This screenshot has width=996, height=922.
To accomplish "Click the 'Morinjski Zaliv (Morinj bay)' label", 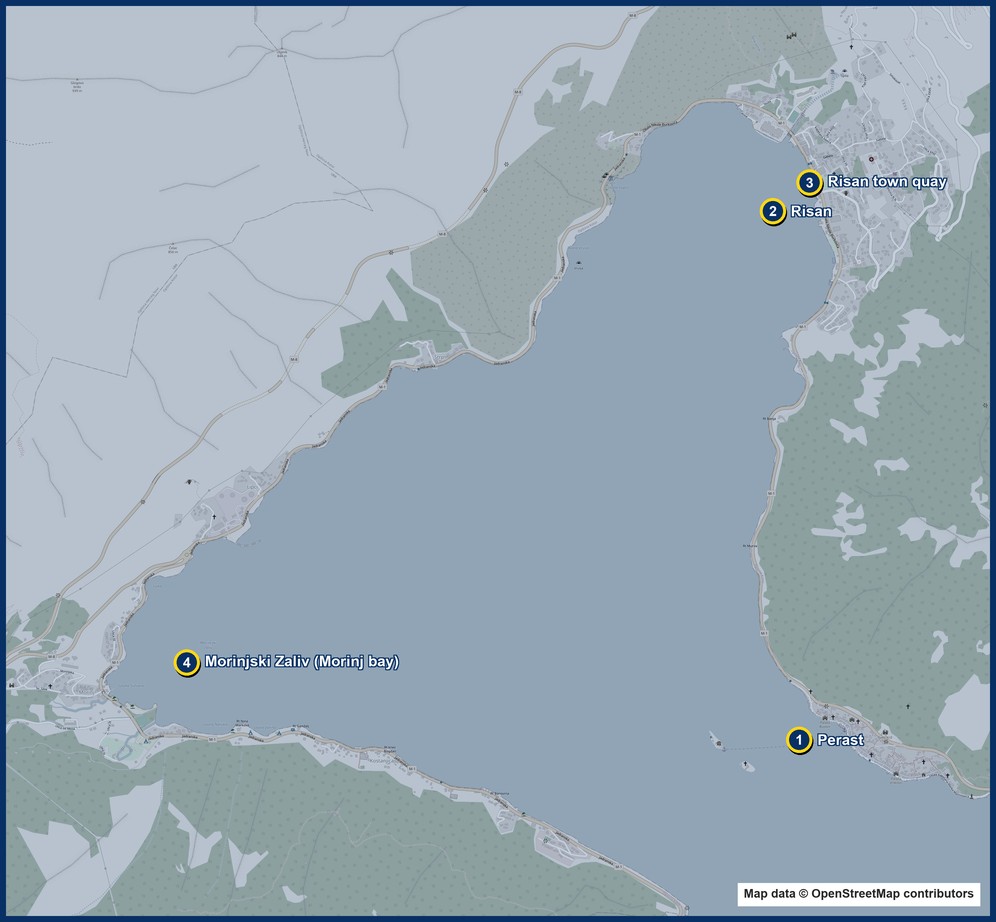I will (302, 662).
